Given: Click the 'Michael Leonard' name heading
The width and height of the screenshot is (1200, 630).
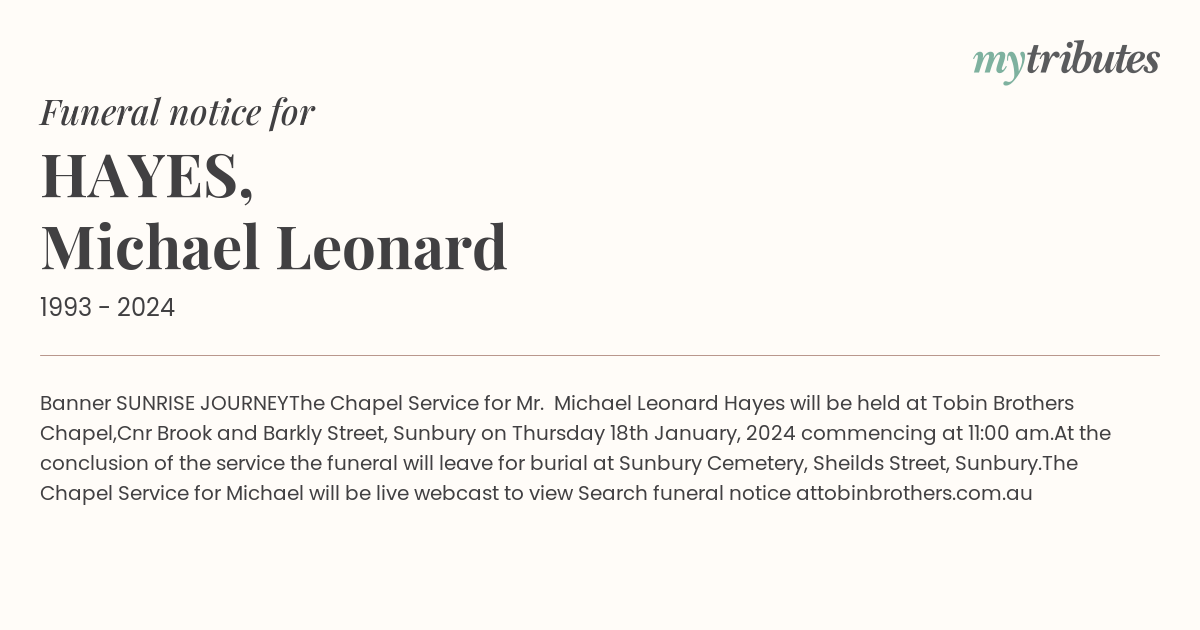Looking at the screenshot, I should [273, 247].
